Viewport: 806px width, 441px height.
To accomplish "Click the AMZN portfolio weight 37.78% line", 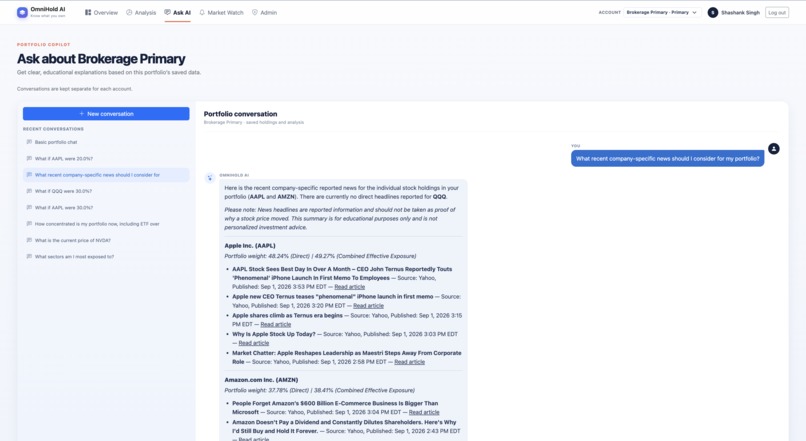I will coord(319,390).
